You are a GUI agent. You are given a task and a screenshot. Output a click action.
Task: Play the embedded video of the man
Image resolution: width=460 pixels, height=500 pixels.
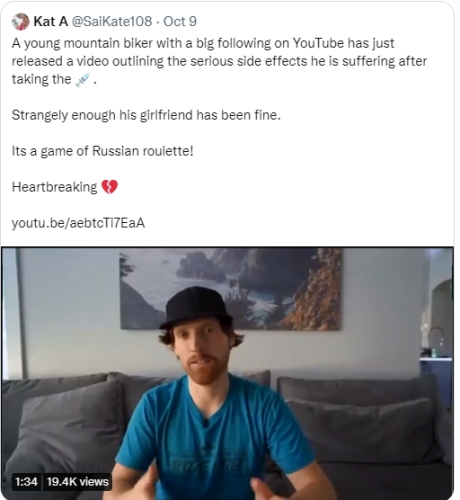[227, 373]
